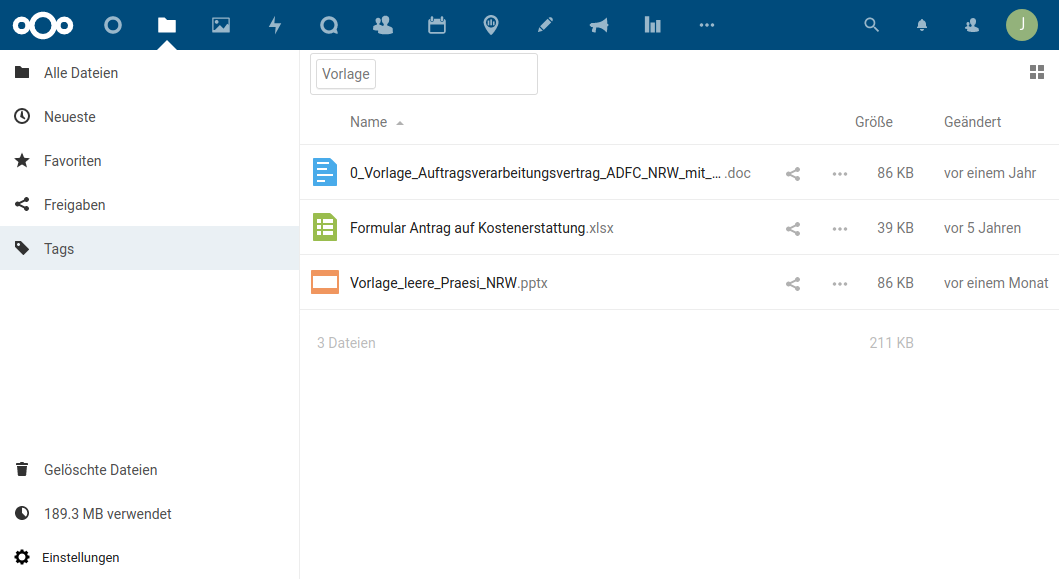Select Favoriten in the sidebar
This screenshot has height=579, width=1059.
pyautogui.click(x=72, y=161)
